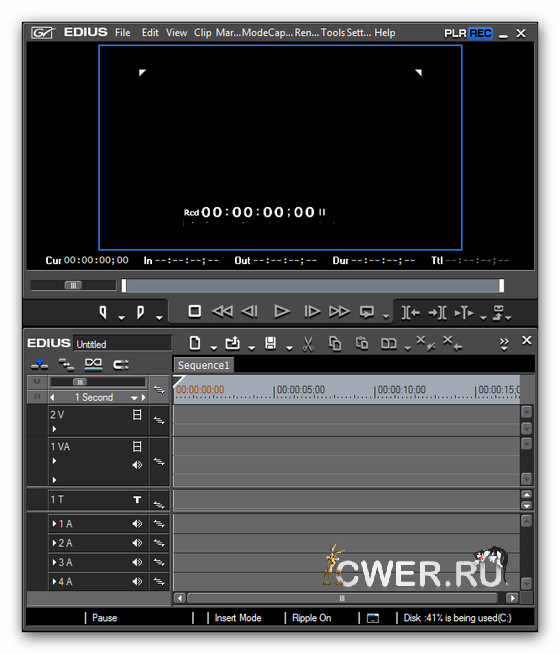
Task: Click the New sequence document icon
Action: 194,343
